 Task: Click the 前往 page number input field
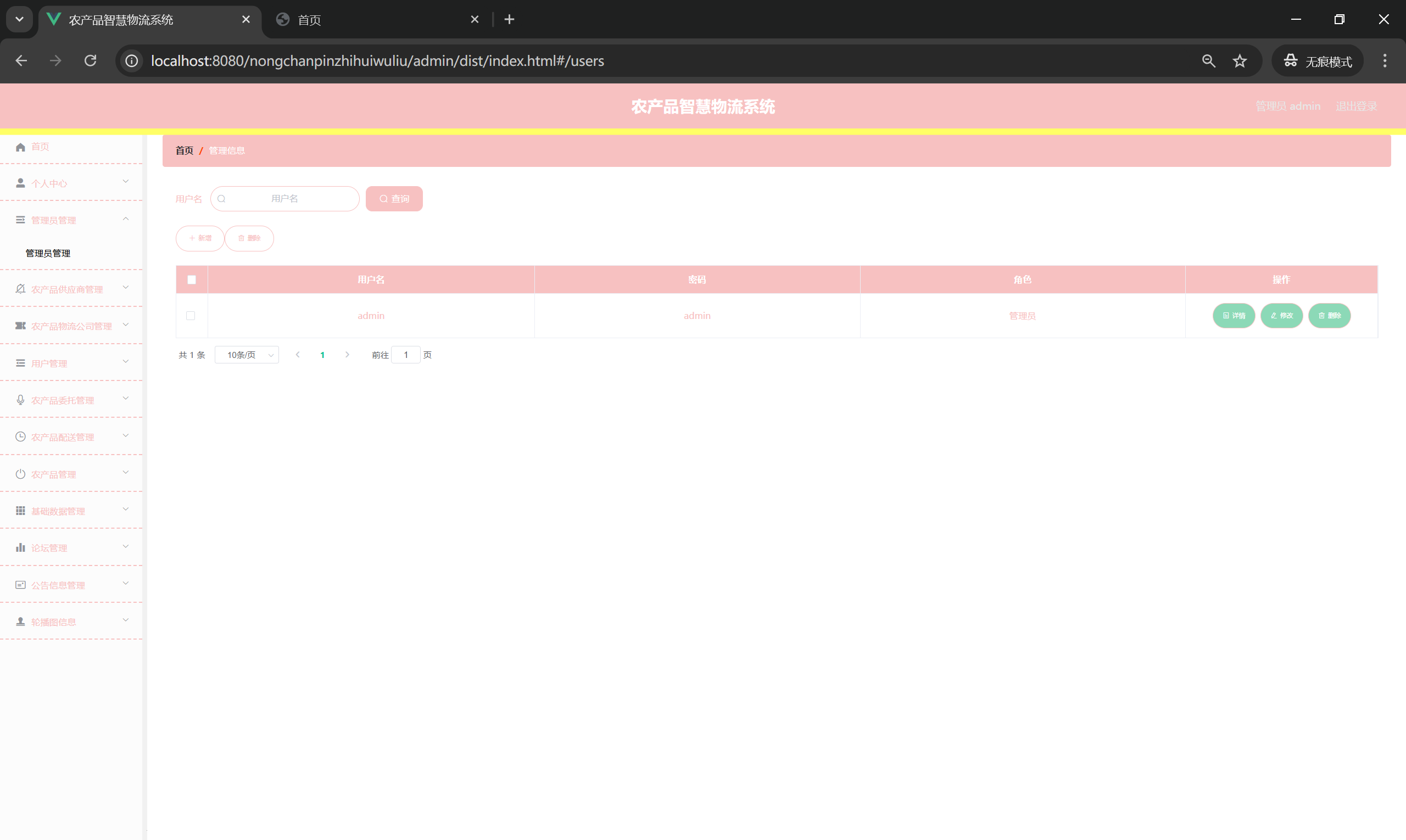[405, 355]
